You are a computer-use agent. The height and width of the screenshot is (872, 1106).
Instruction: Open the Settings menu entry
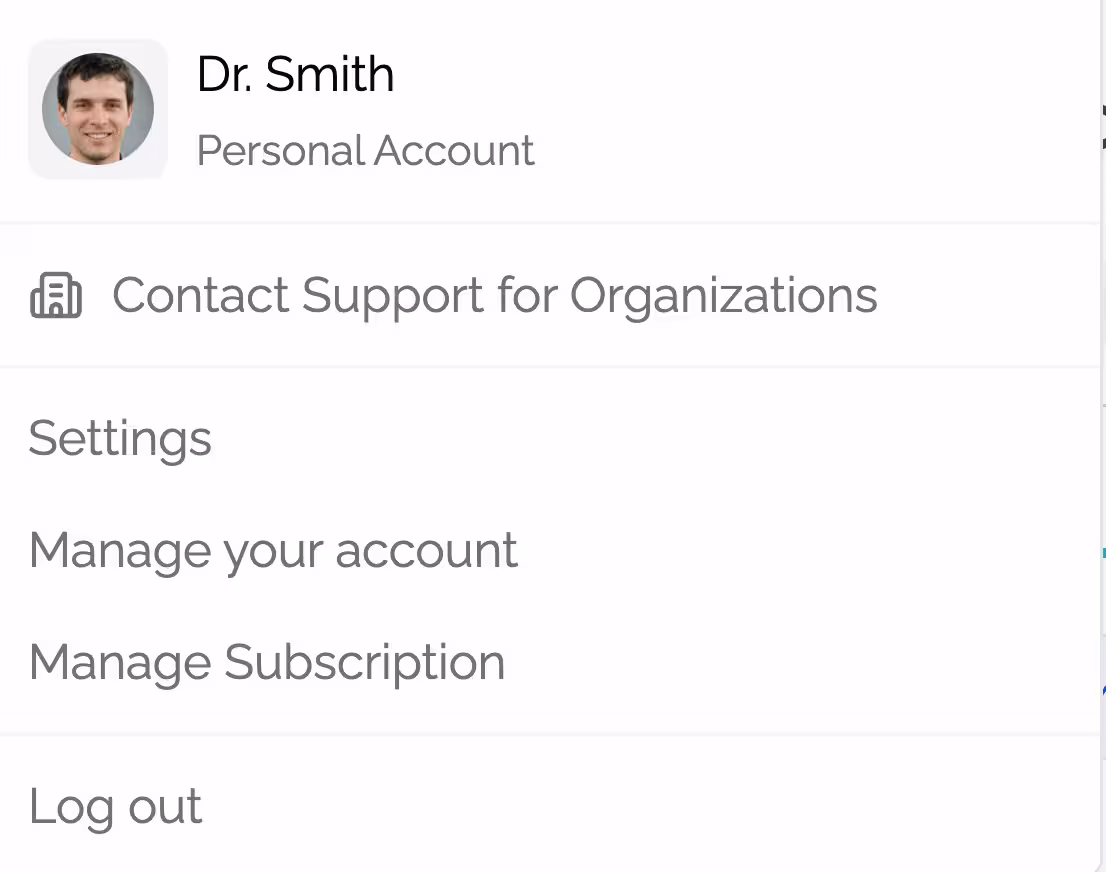click(120, 439)
